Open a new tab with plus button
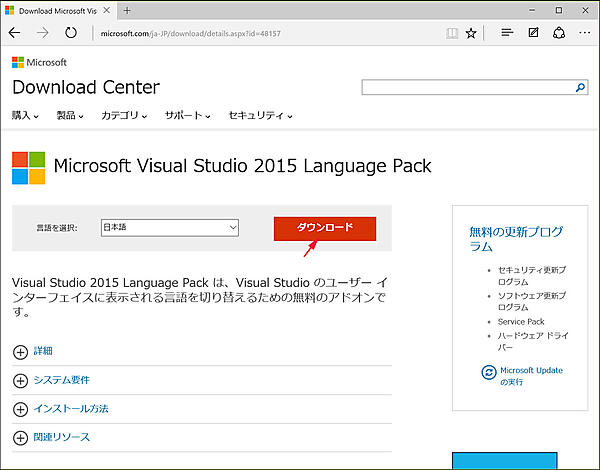This screenshot has width=600, height=470. point(127,9)
